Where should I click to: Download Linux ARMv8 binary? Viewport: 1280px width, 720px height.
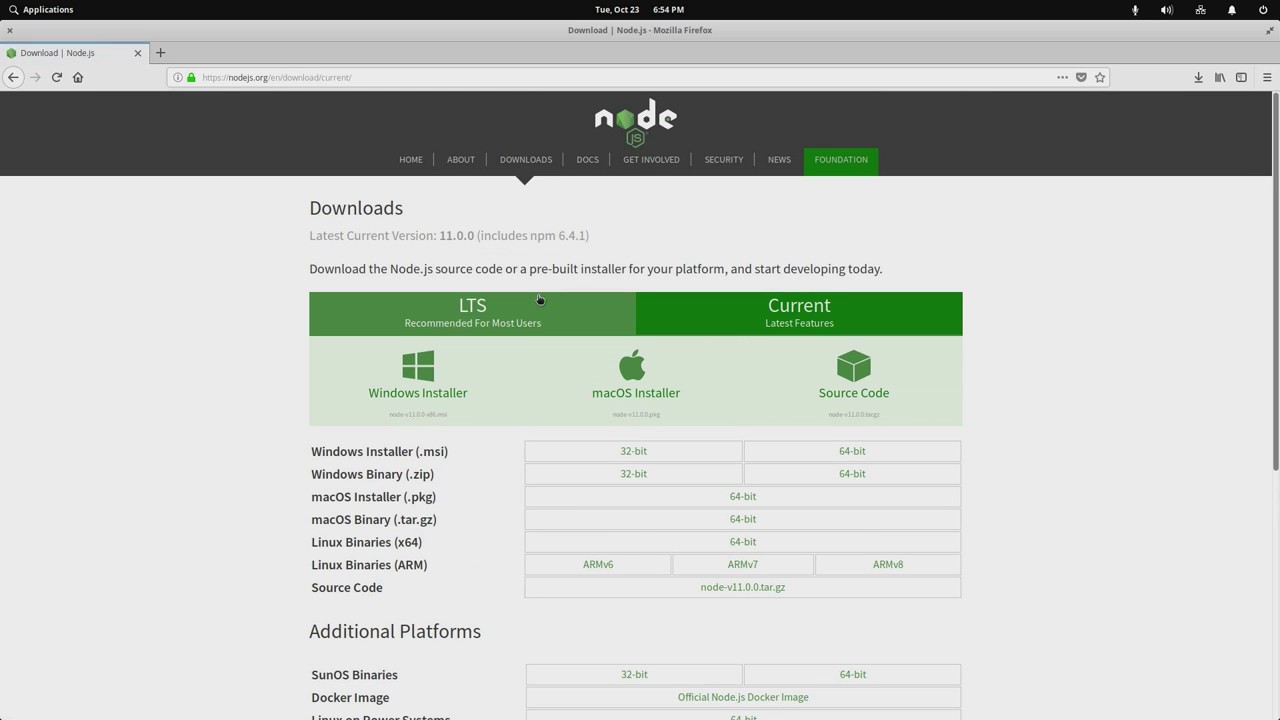click(x=888, y=564)
